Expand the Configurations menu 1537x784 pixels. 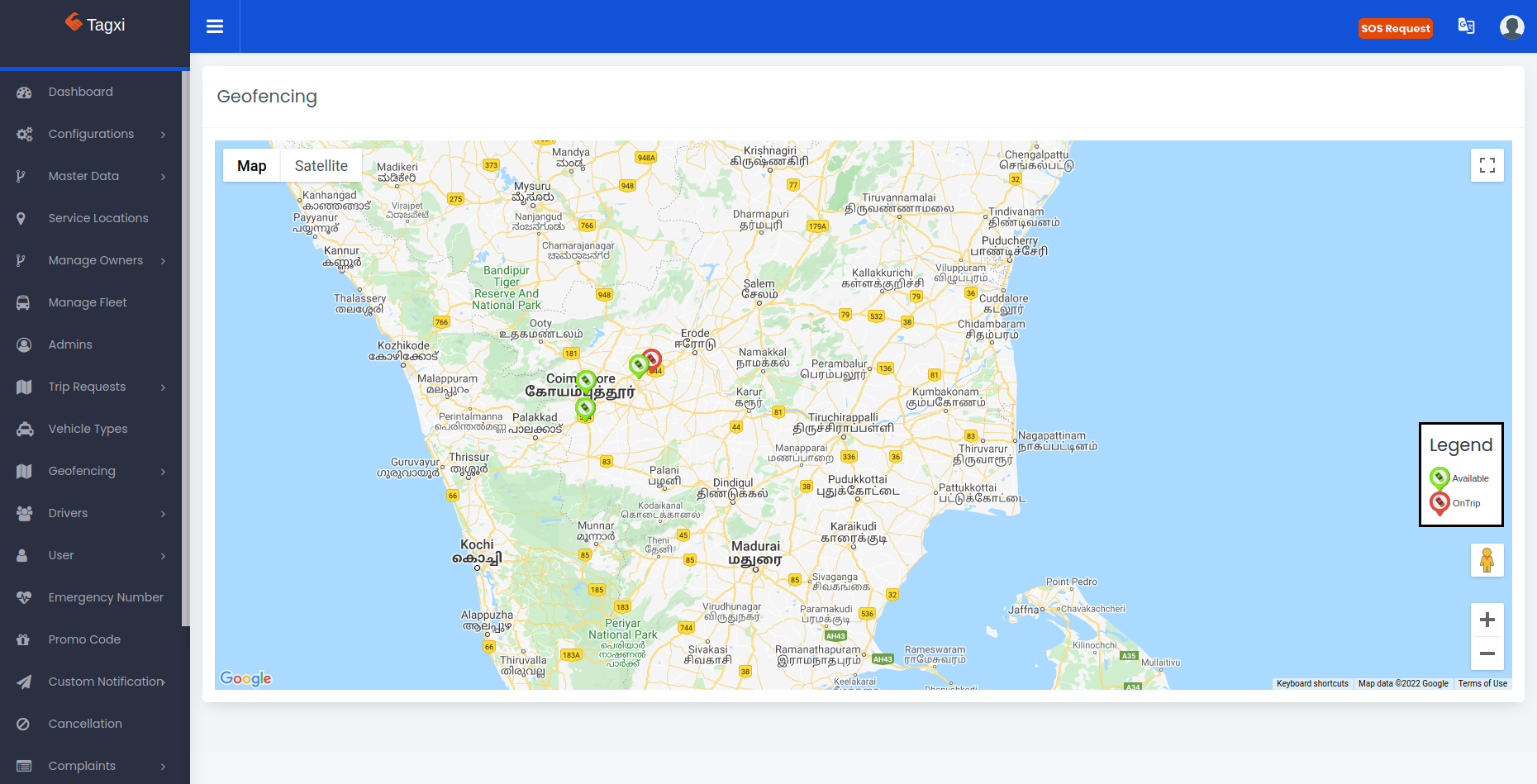91,134
